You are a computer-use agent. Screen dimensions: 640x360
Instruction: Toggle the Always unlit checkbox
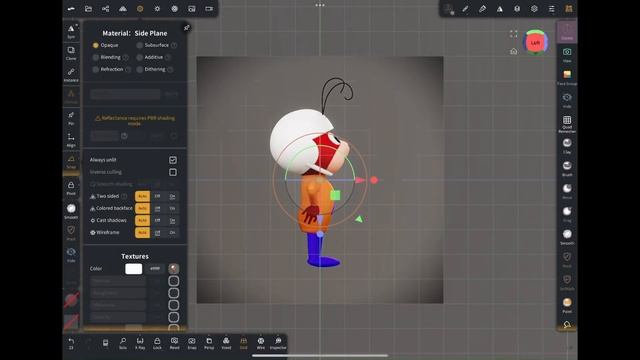pos(173,160)
